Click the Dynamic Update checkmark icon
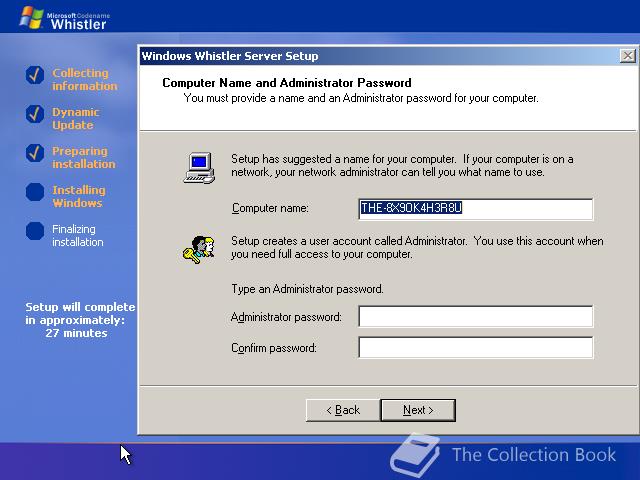 [x=35, y=114]
